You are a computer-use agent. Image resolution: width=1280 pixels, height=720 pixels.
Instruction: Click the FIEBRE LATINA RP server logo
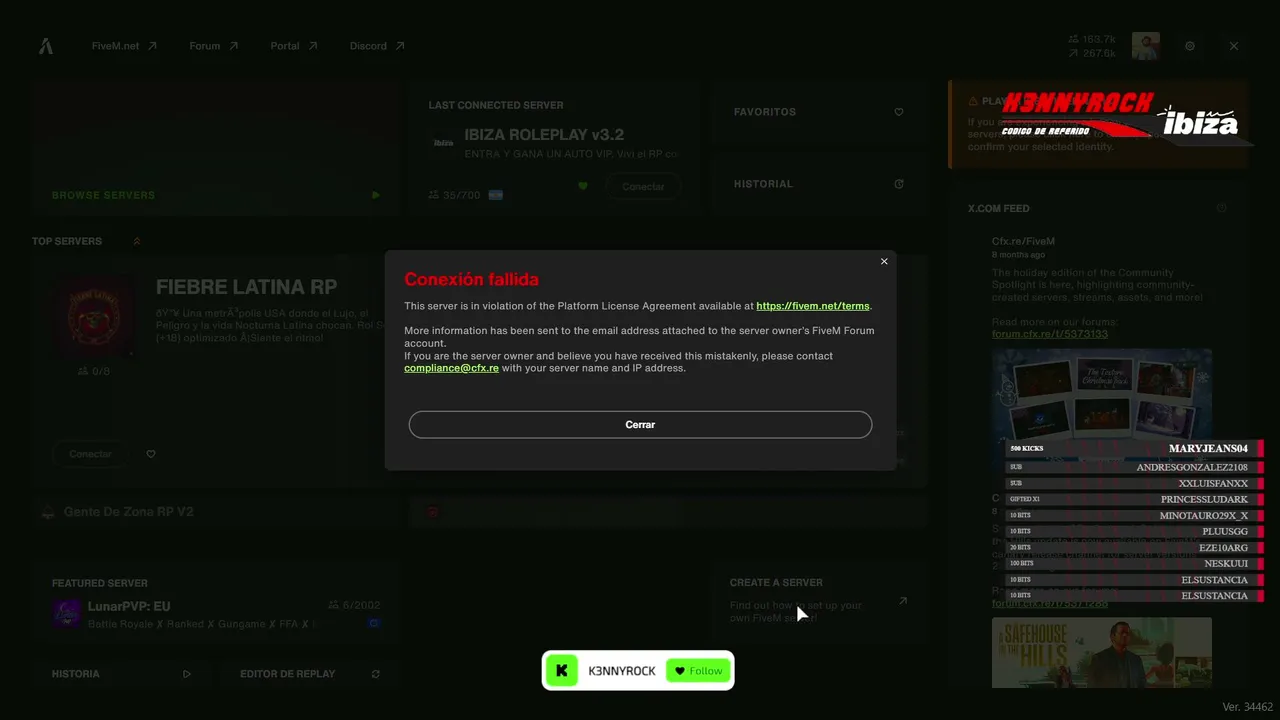[95, 317]
